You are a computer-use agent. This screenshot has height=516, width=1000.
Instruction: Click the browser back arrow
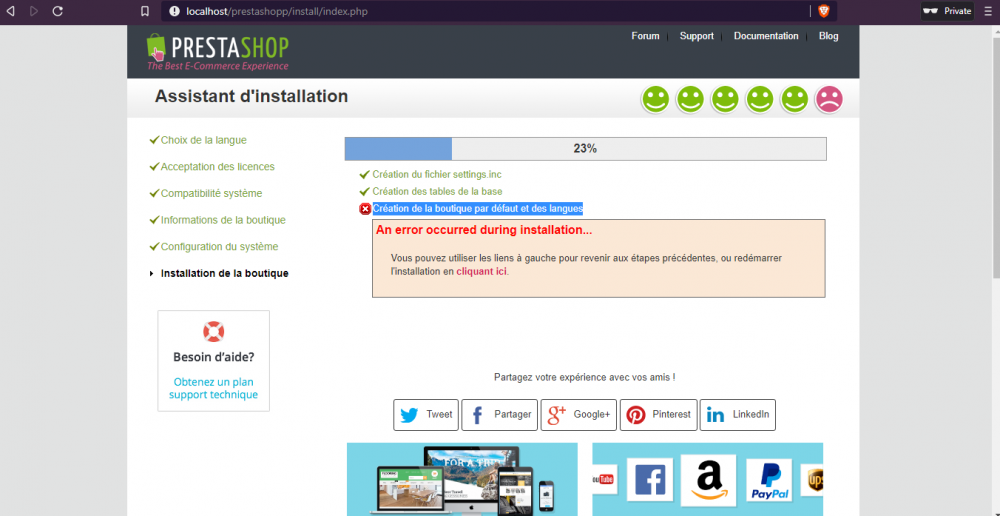click(10, 11)
